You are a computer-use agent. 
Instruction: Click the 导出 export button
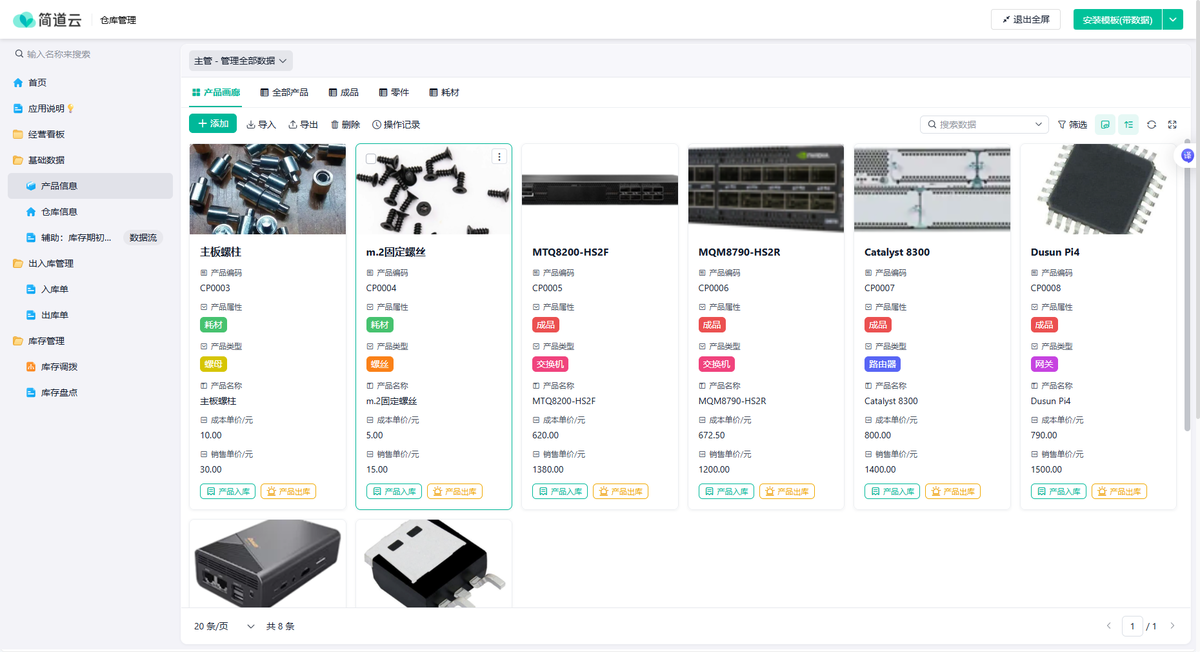point(303,125)
